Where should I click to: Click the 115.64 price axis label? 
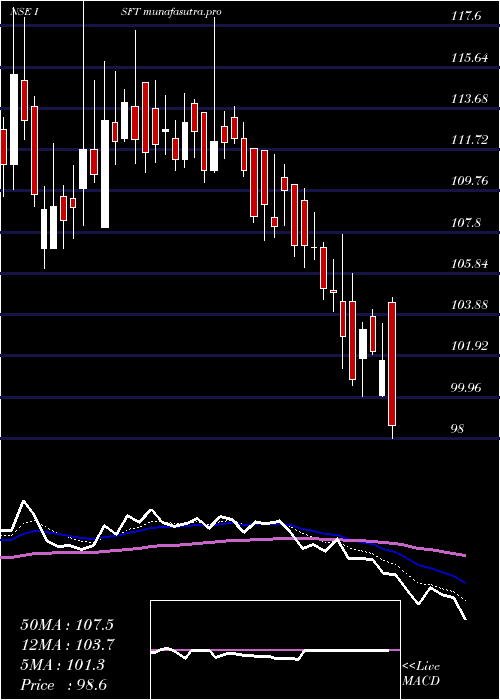[x=470, y=58]
